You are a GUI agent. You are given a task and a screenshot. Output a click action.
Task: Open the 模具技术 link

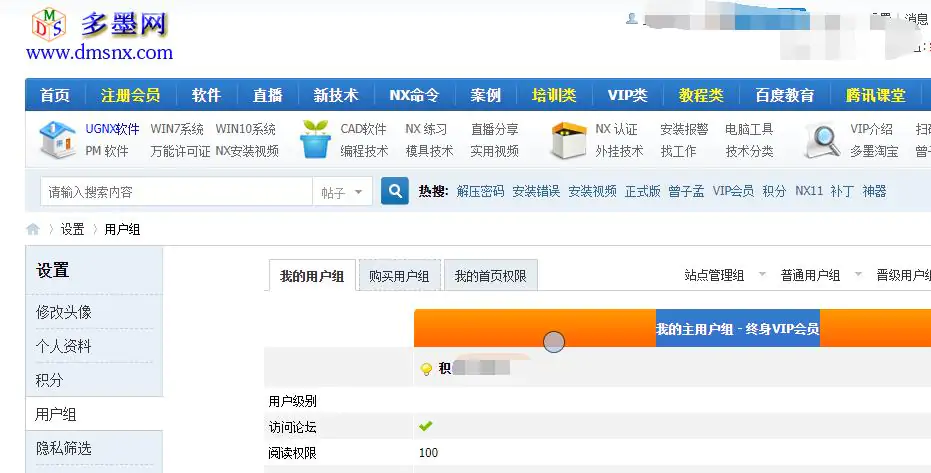[429, 151]
